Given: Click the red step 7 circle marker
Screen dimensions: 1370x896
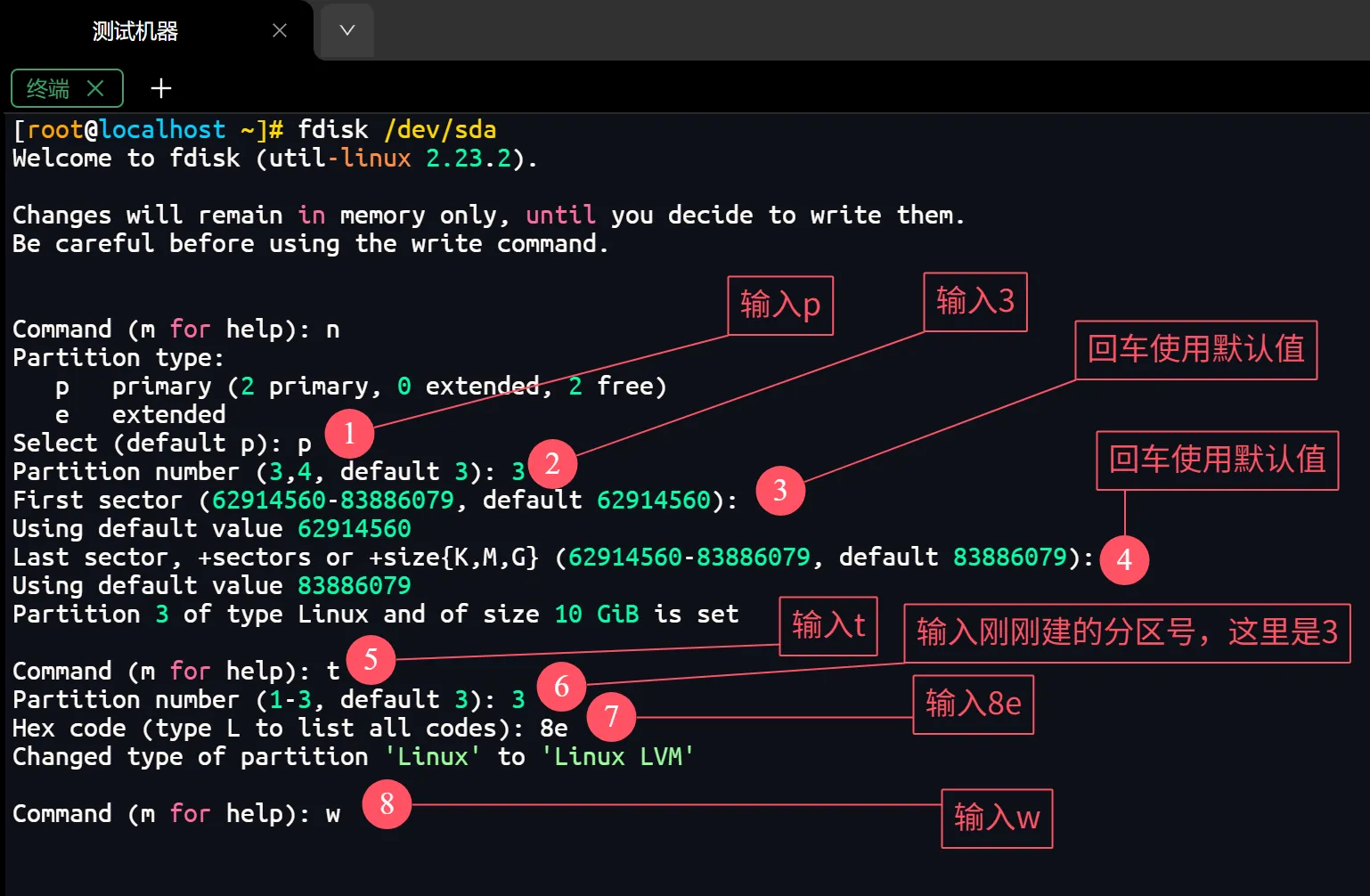Looking at the screenshot, I should (611, 716).
